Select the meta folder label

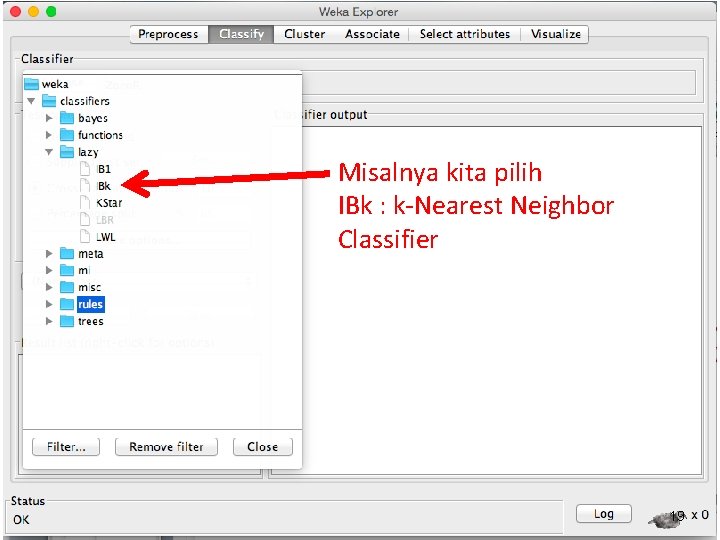[90, 254]
